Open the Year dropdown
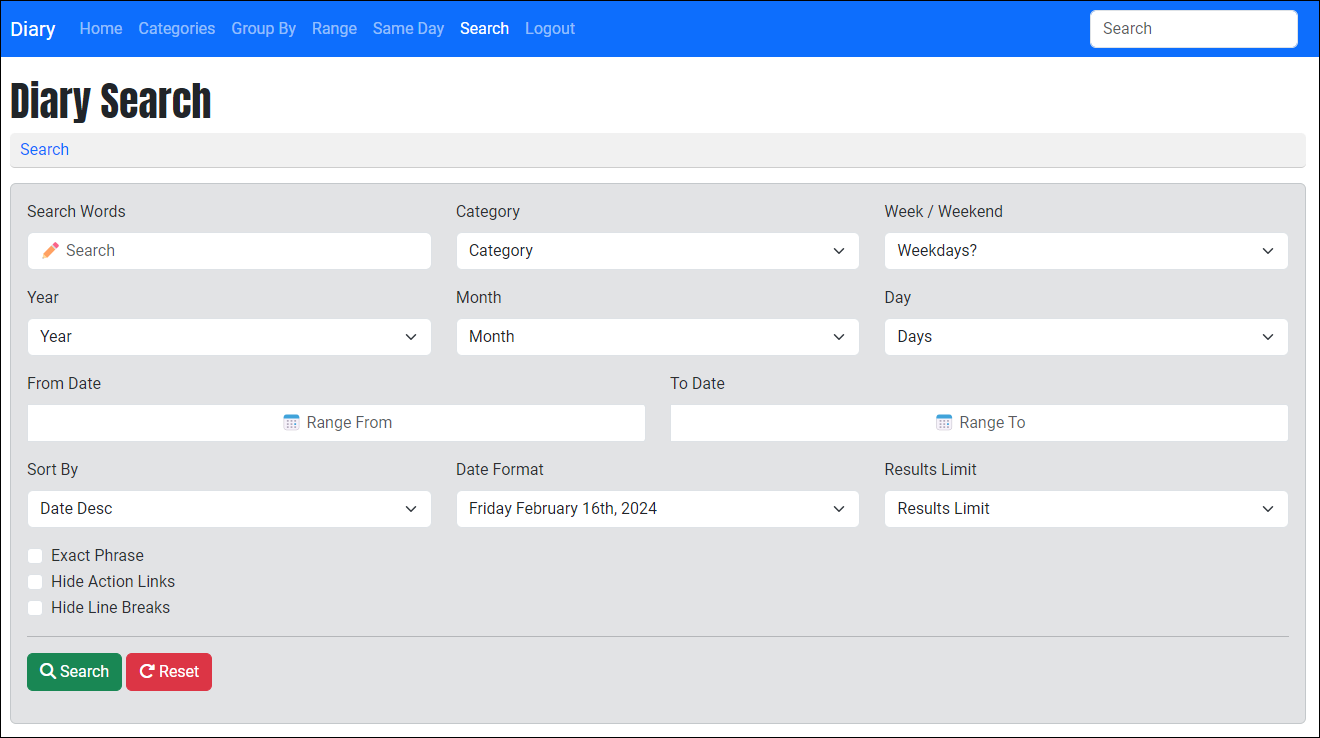 229,337
